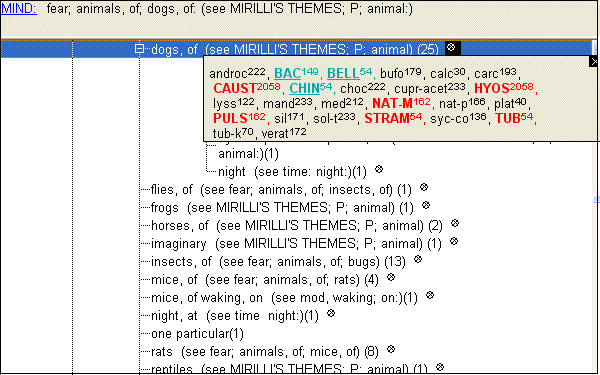Click the remedy icon beside 'dogs, of' (25)

click(x=451, y=47)
